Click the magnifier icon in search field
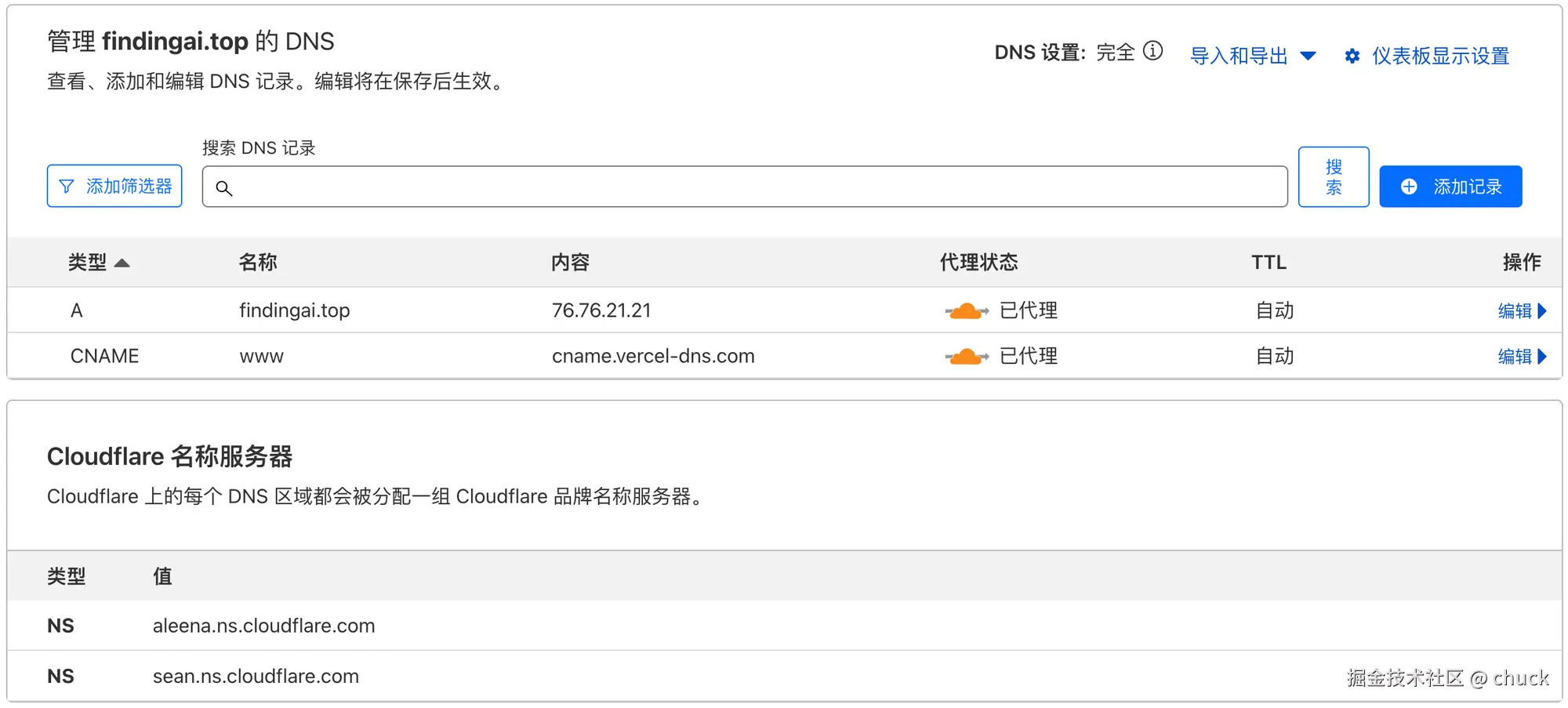This screenshot has width=1568, height=708. point(224,188)
